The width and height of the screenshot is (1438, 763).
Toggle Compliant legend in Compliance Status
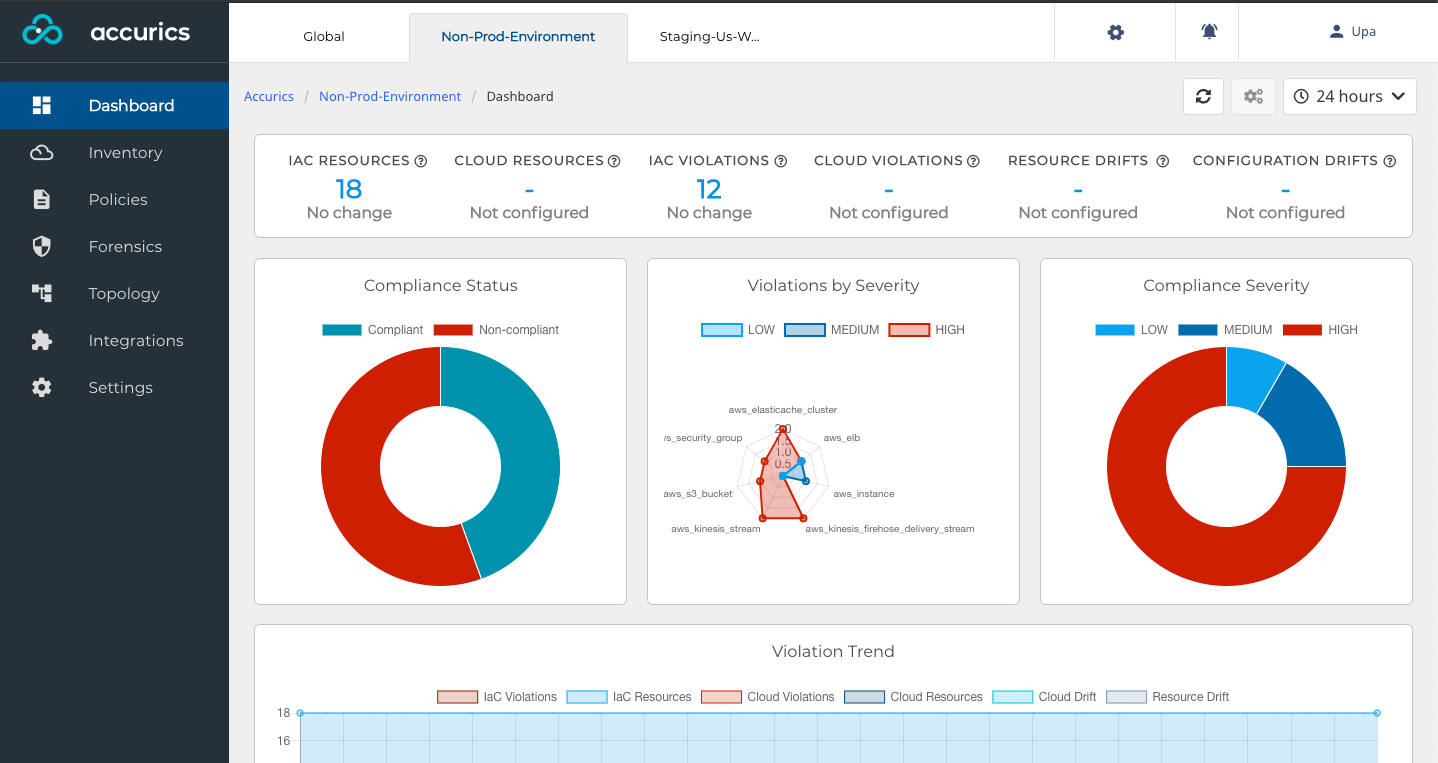pyautogui.click(x=373, y=330)
